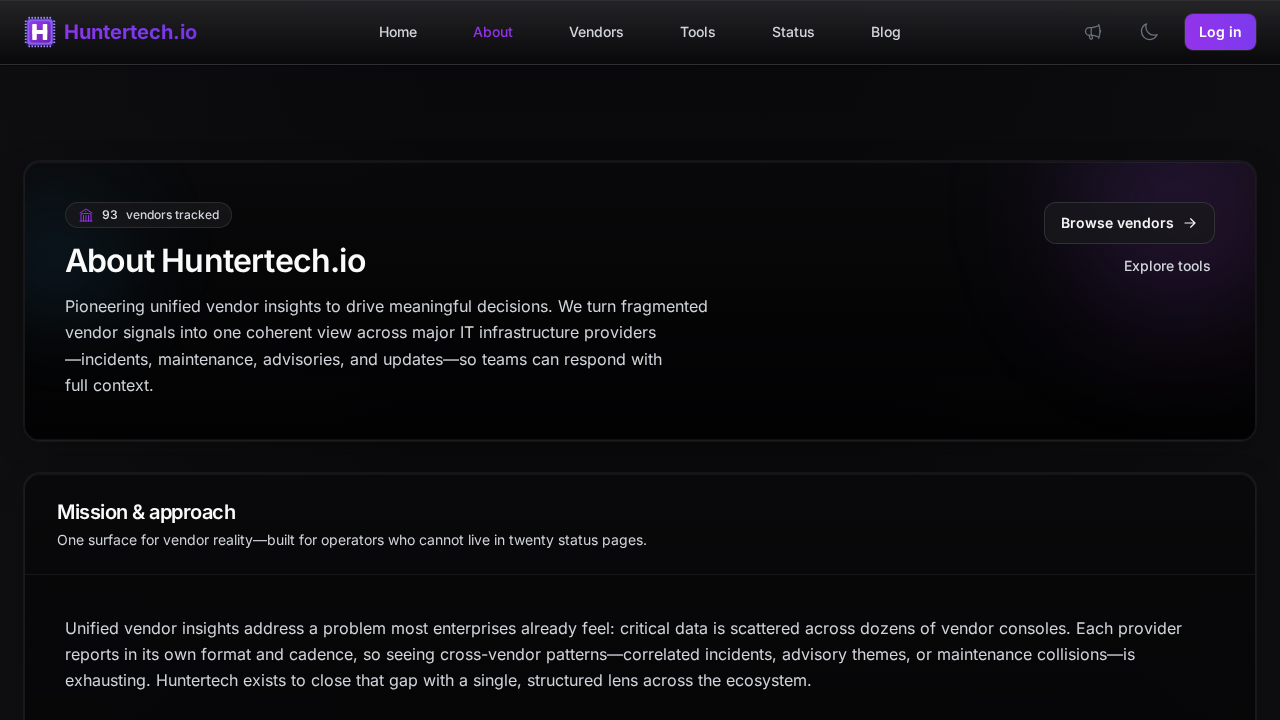Viewport: 1280px width, 720px height.
Task: Open the Huntertech.io brand name link
Action: (130, 32)
